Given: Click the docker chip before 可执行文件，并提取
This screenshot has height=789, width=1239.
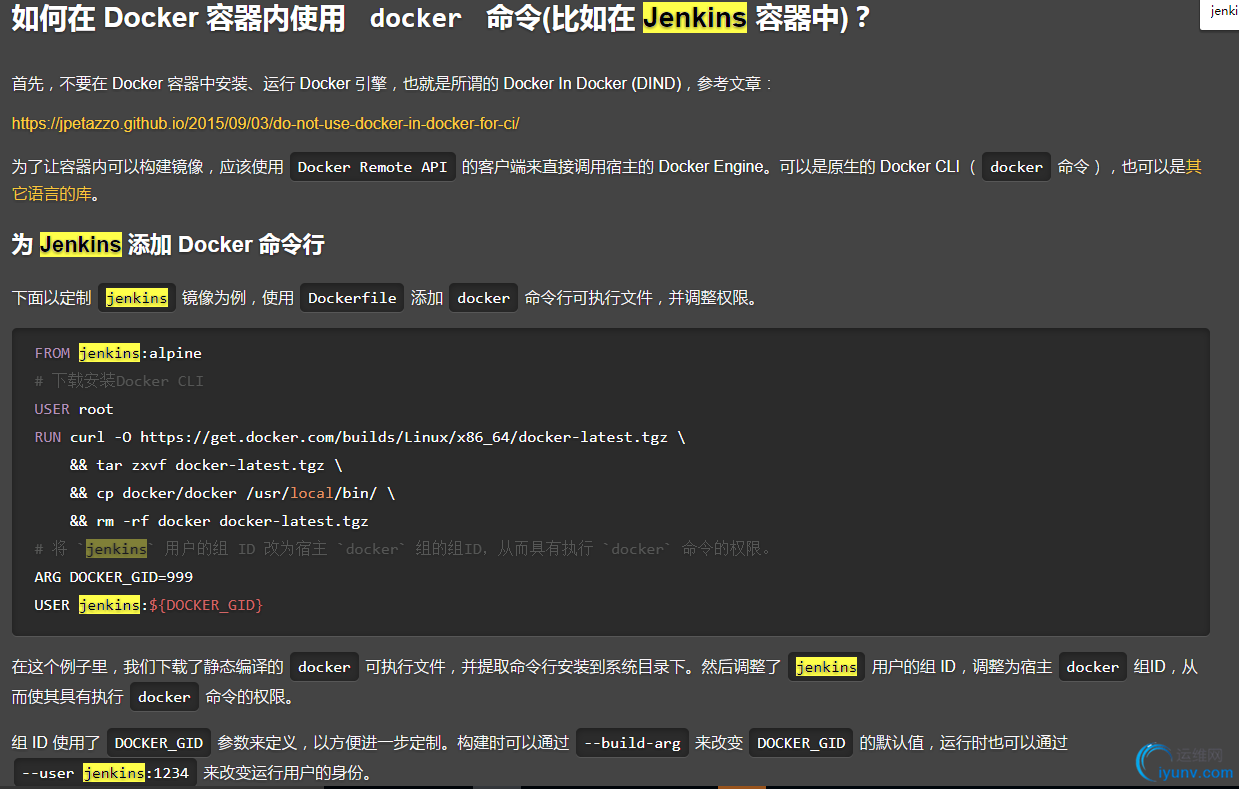Looking at the screenshot, I should pyautogui.click(x=325, y=667).
